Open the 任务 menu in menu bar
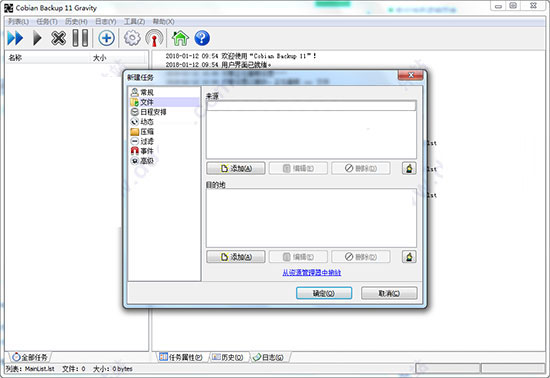 tap(47, 22)
